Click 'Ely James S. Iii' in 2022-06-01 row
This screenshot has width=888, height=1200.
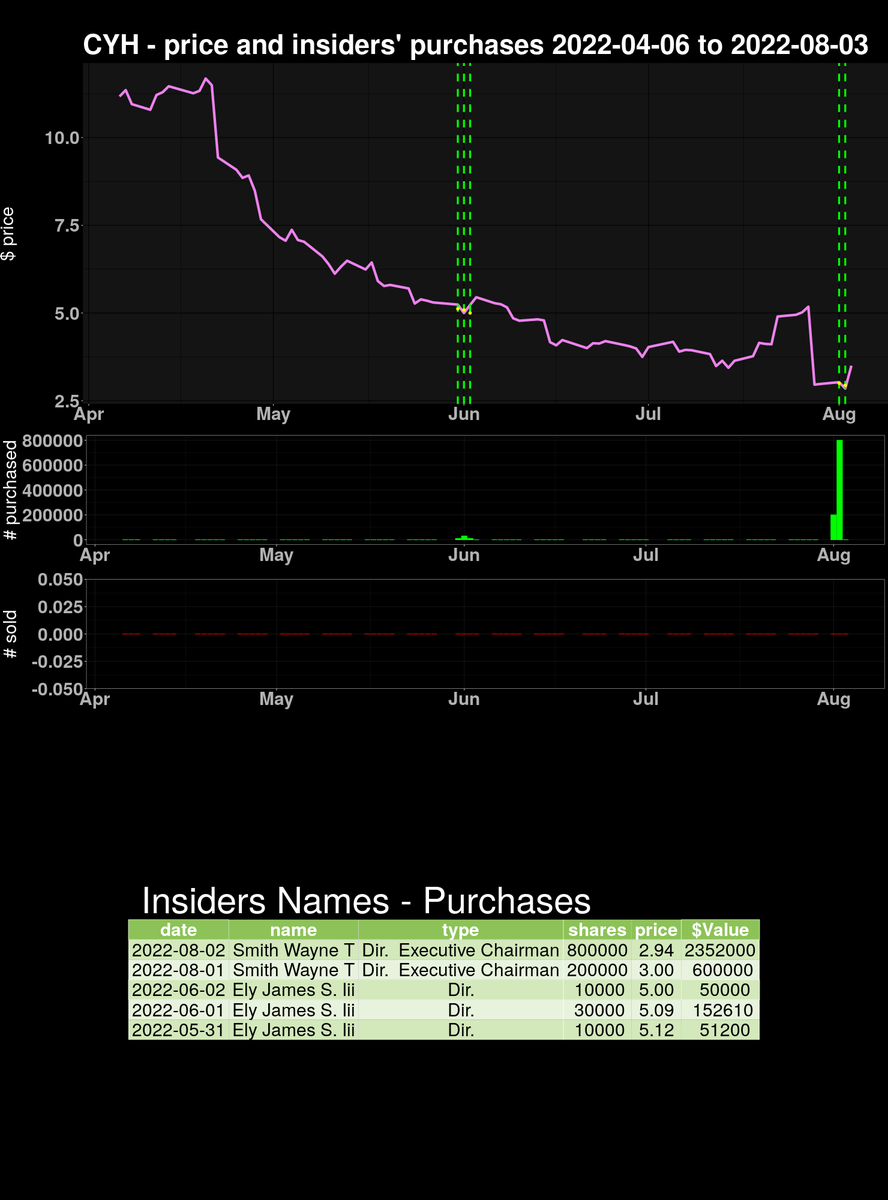293,1009
